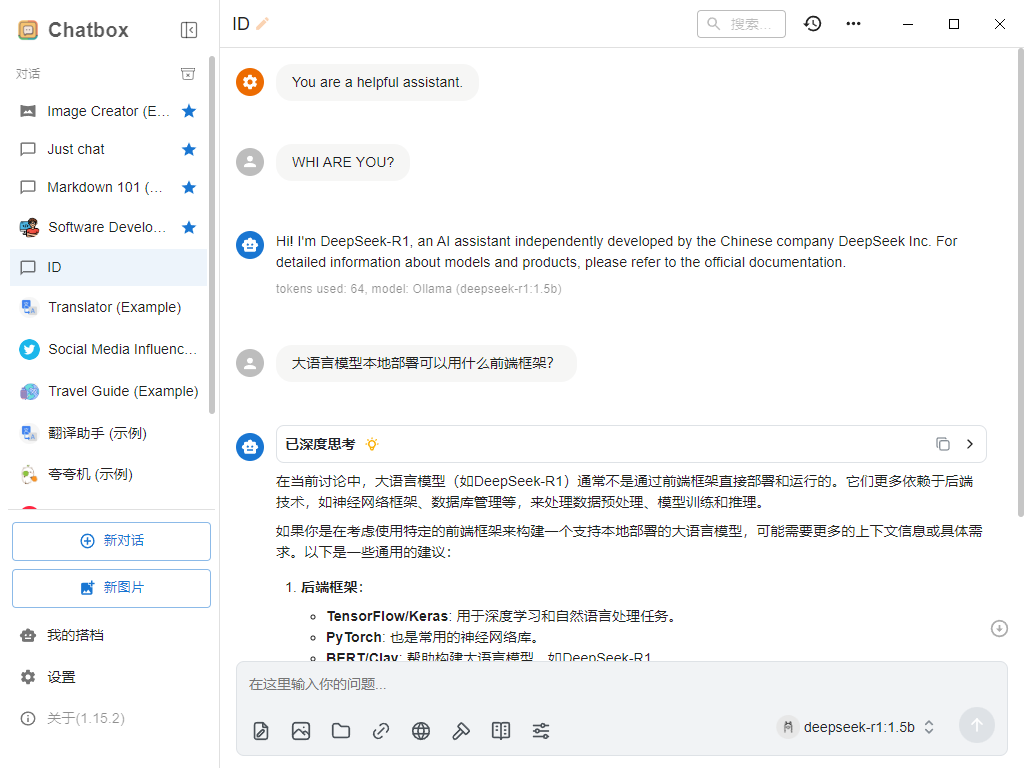Open the Software Developer conversation
The height and width of the screenshot is (768, 1024).
pos(108,227)
